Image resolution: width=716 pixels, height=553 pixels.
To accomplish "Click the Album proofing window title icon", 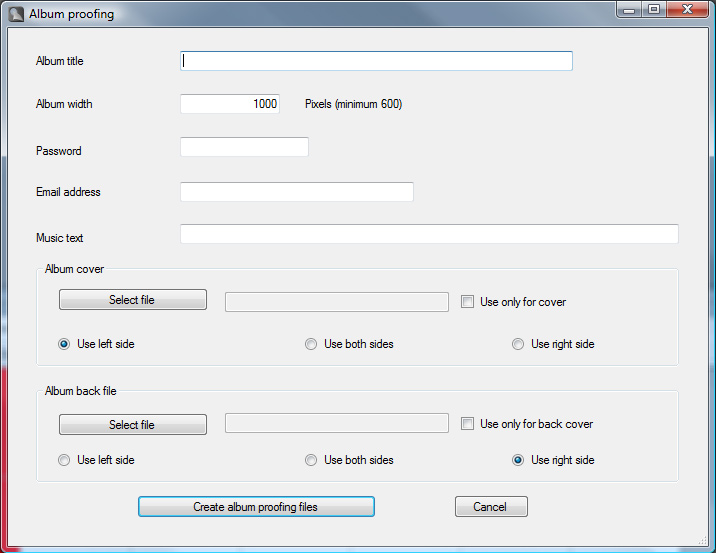I will click(x=16, y=14).
